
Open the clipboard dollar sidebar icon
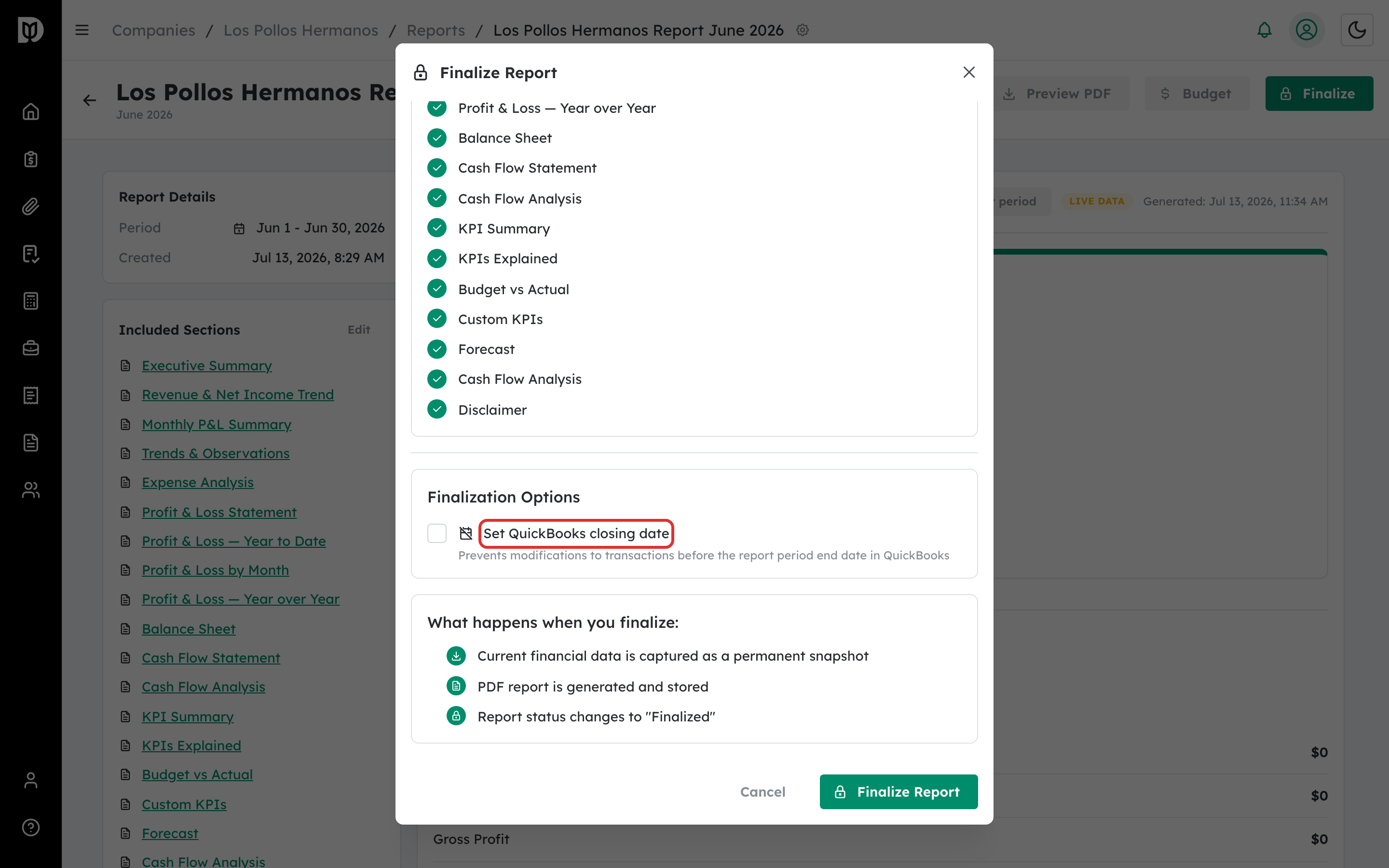point(30,159)
